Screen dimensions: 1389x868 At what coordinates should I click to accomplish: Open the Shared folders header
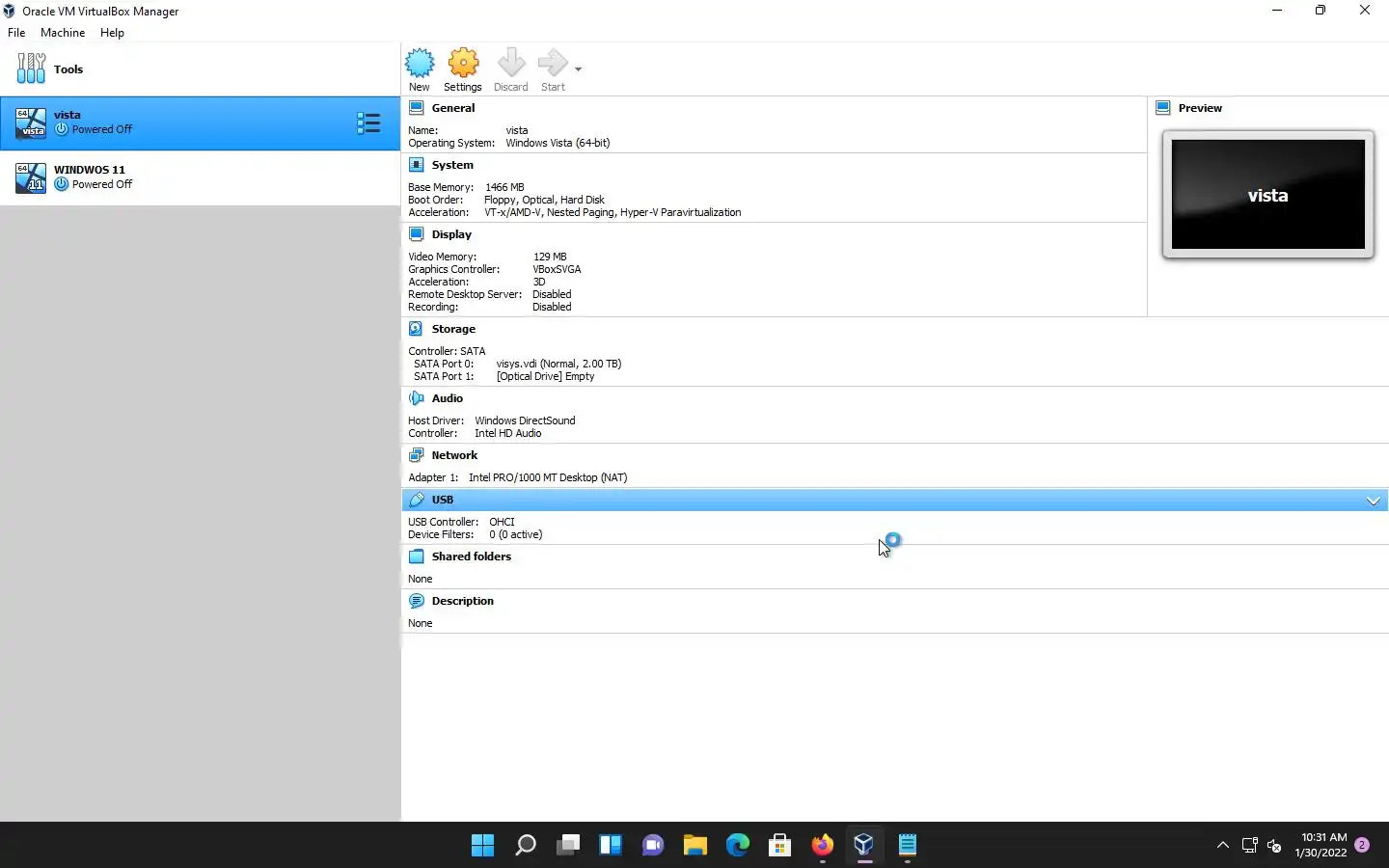[472, 556]
